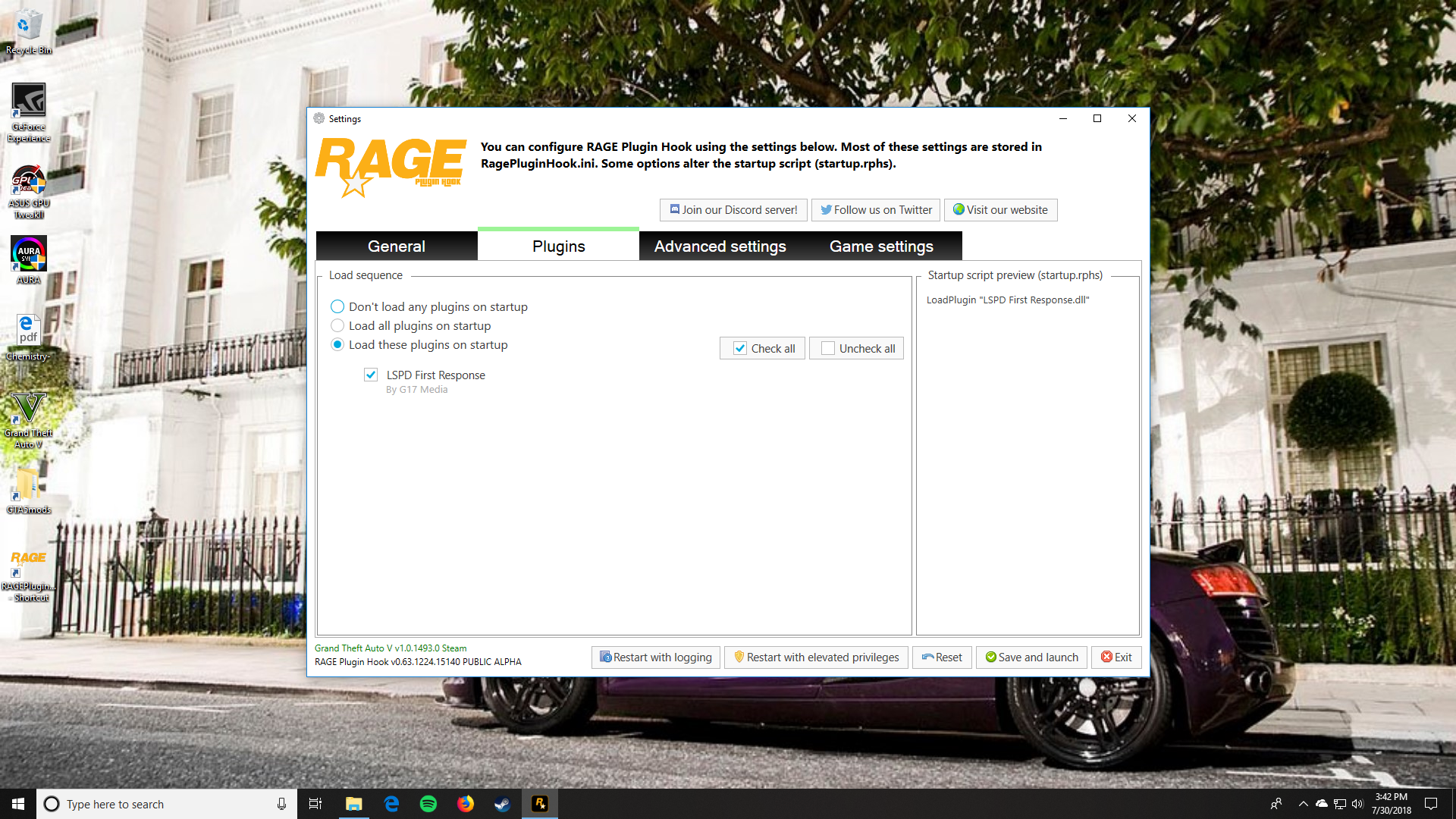
Task: Click the Spotify taskbar icon
Action: 428,804
